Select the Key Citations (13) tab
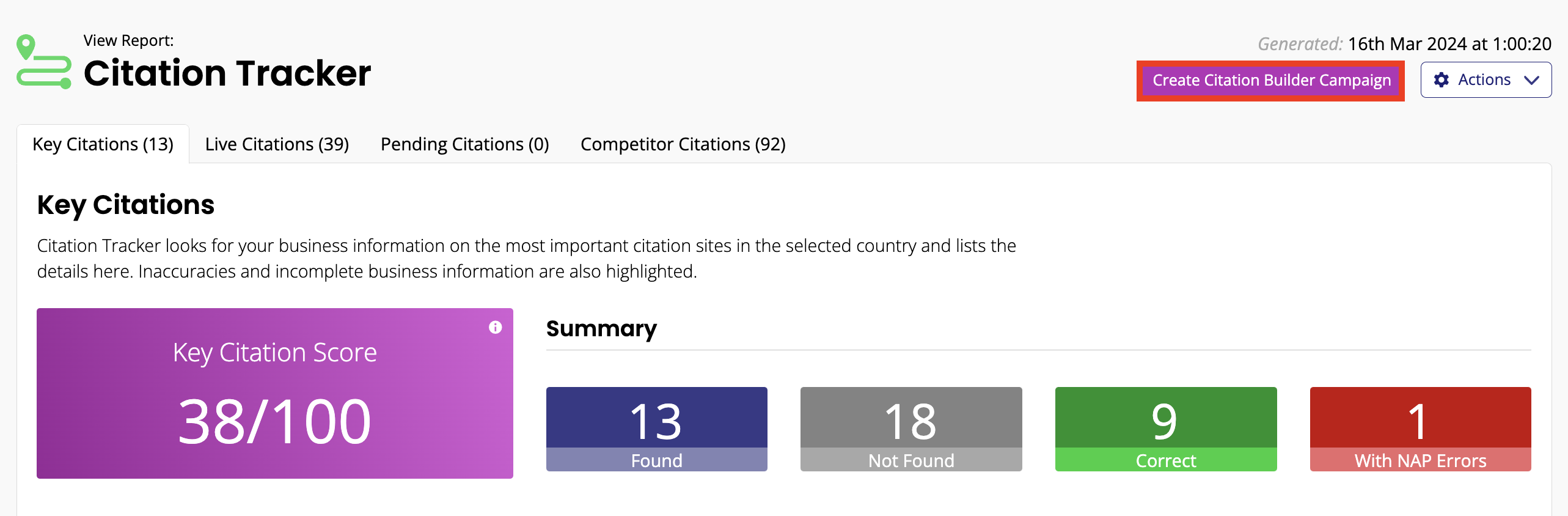1568x516 pixels. [103, 144]
